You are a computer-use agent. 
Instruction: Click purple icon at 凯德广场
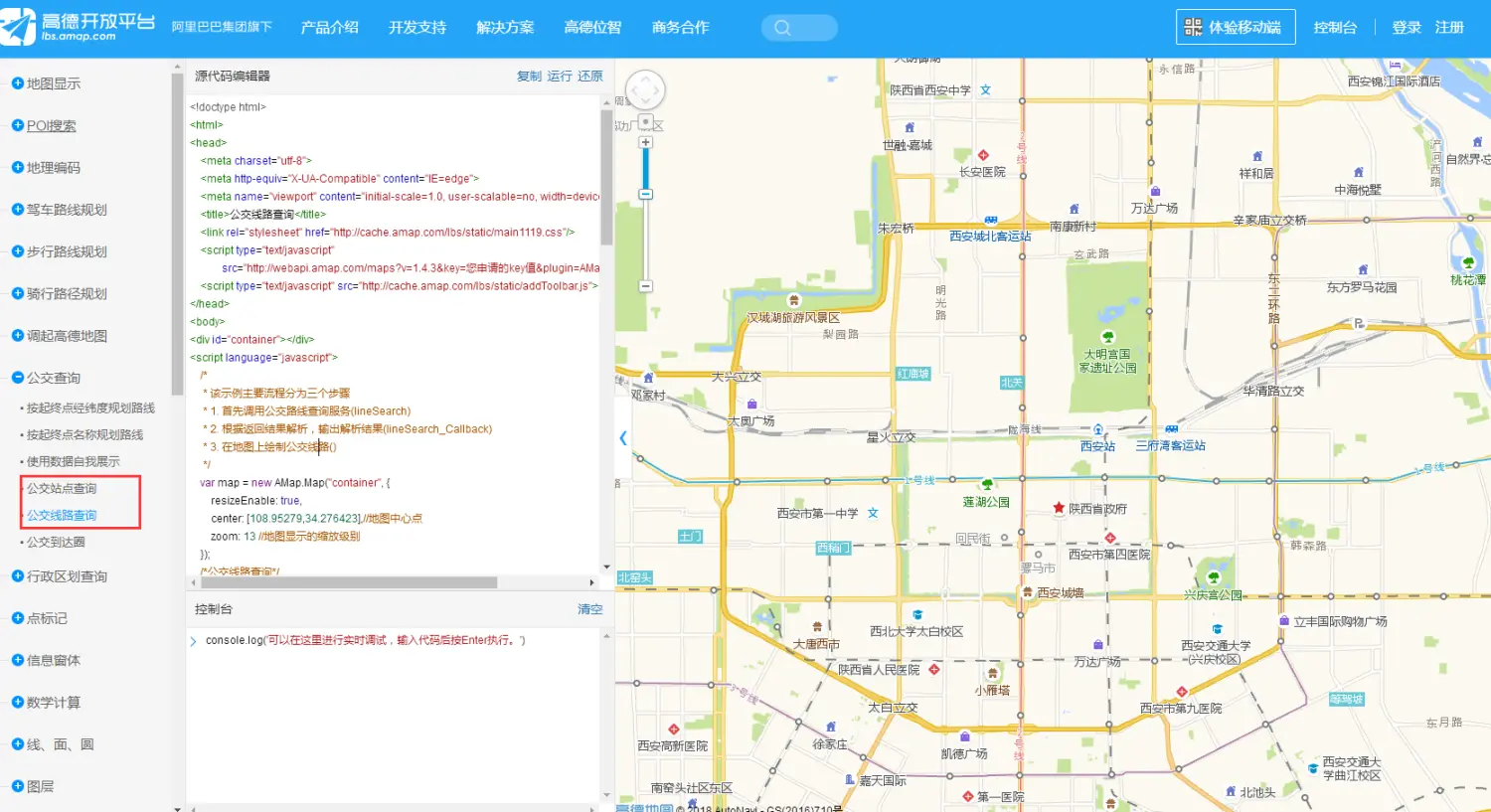pyautogui.click(x=964, y=736)
